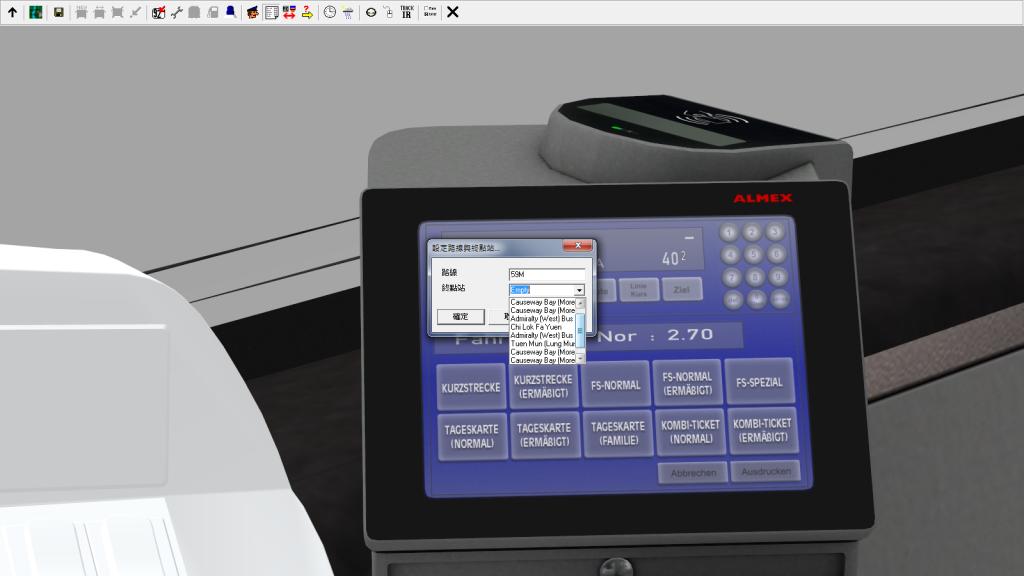Select the FS-NORMAL ticket button
The image size is (1024, 576).
point(615,385)
